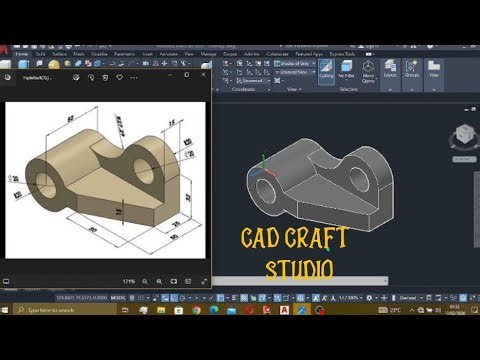Click the Customization icon in the status bar
The height and width of the screenshot is (360, 480).
coord(478,298)
